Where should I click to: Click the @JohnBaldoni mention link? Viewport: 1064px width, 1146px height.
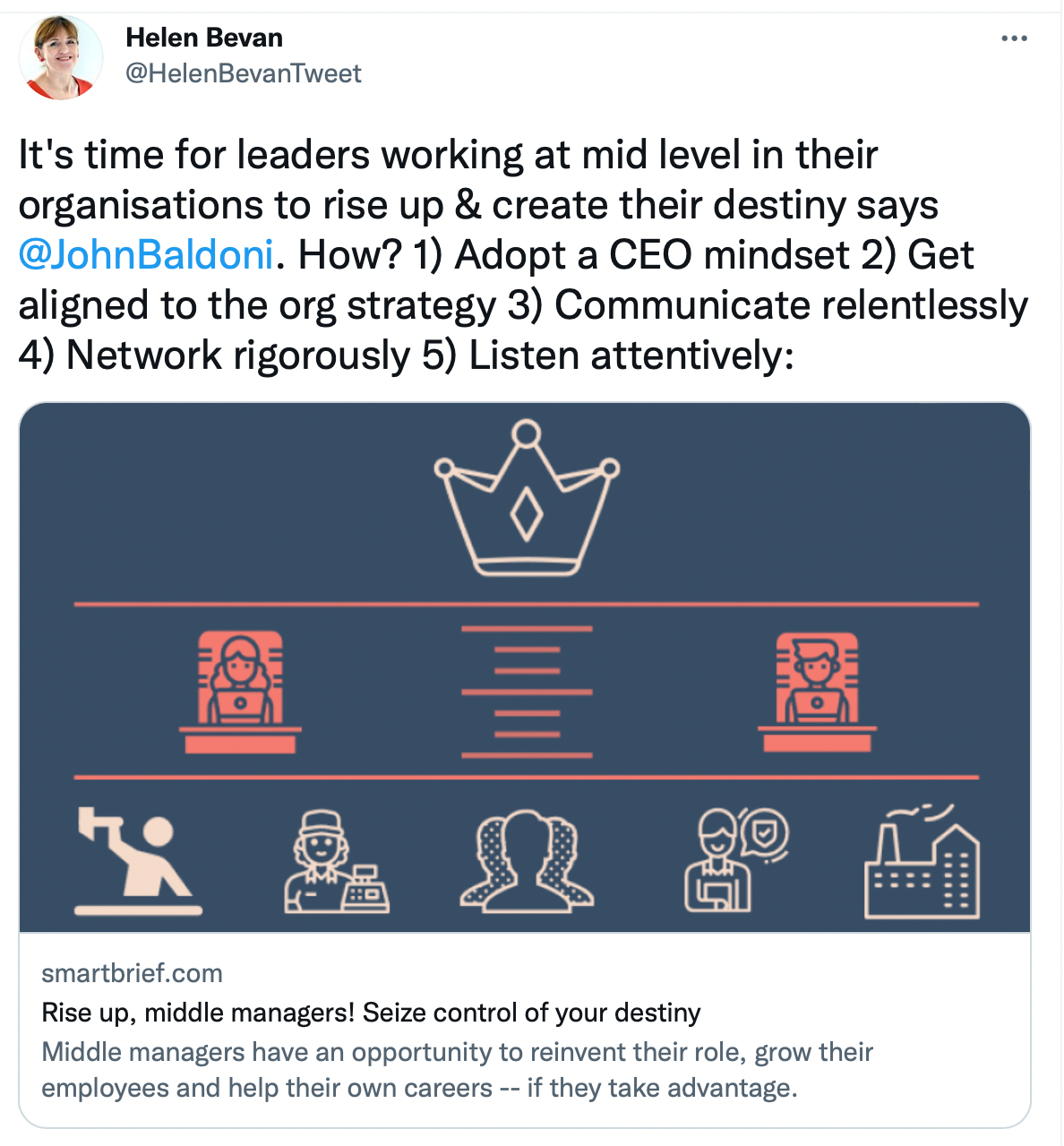[x=145, y=255]
